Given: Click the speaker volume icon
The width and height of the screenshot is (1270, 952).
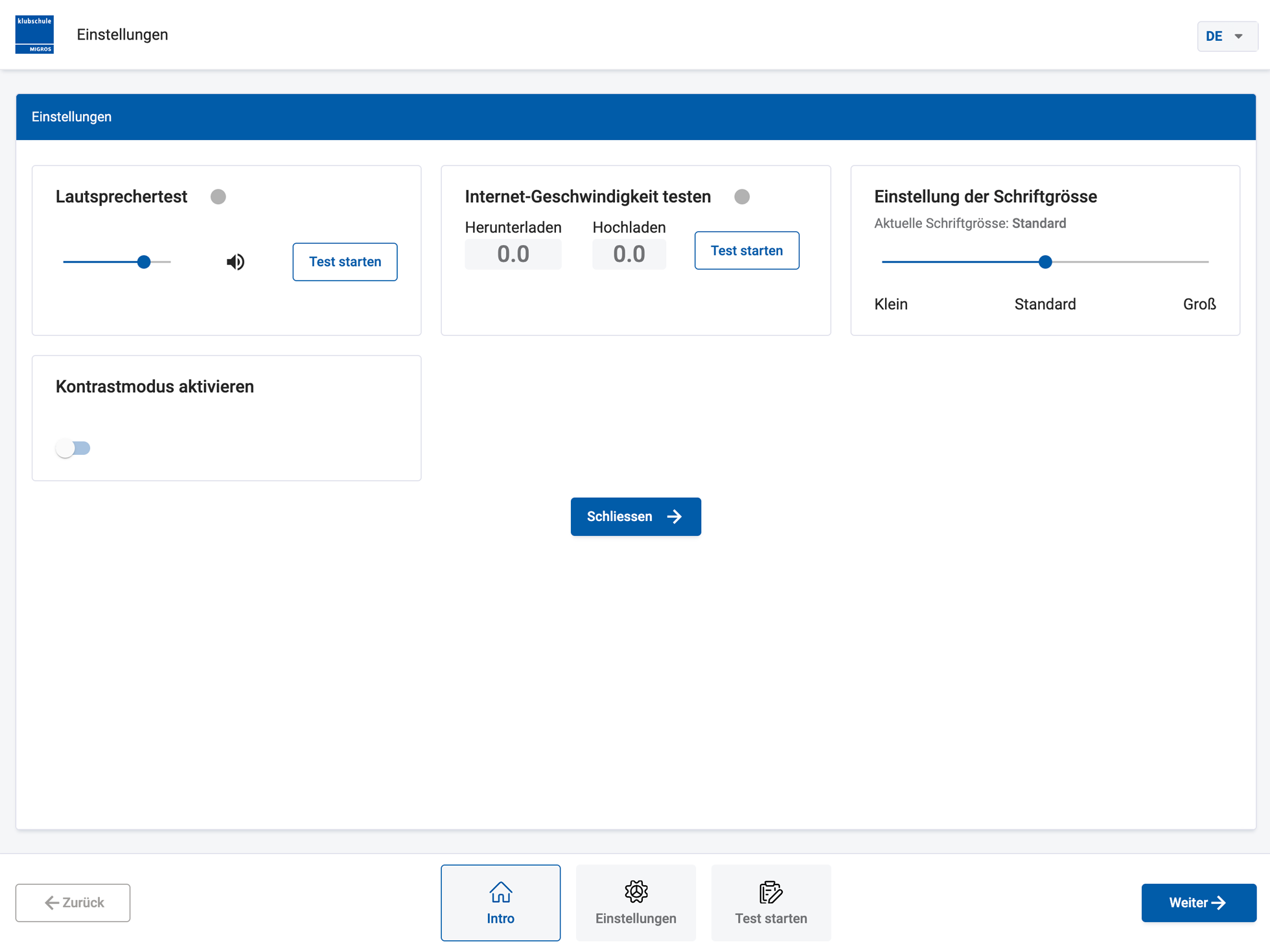Looking at the screenshot, I should [x=235, y=262].
